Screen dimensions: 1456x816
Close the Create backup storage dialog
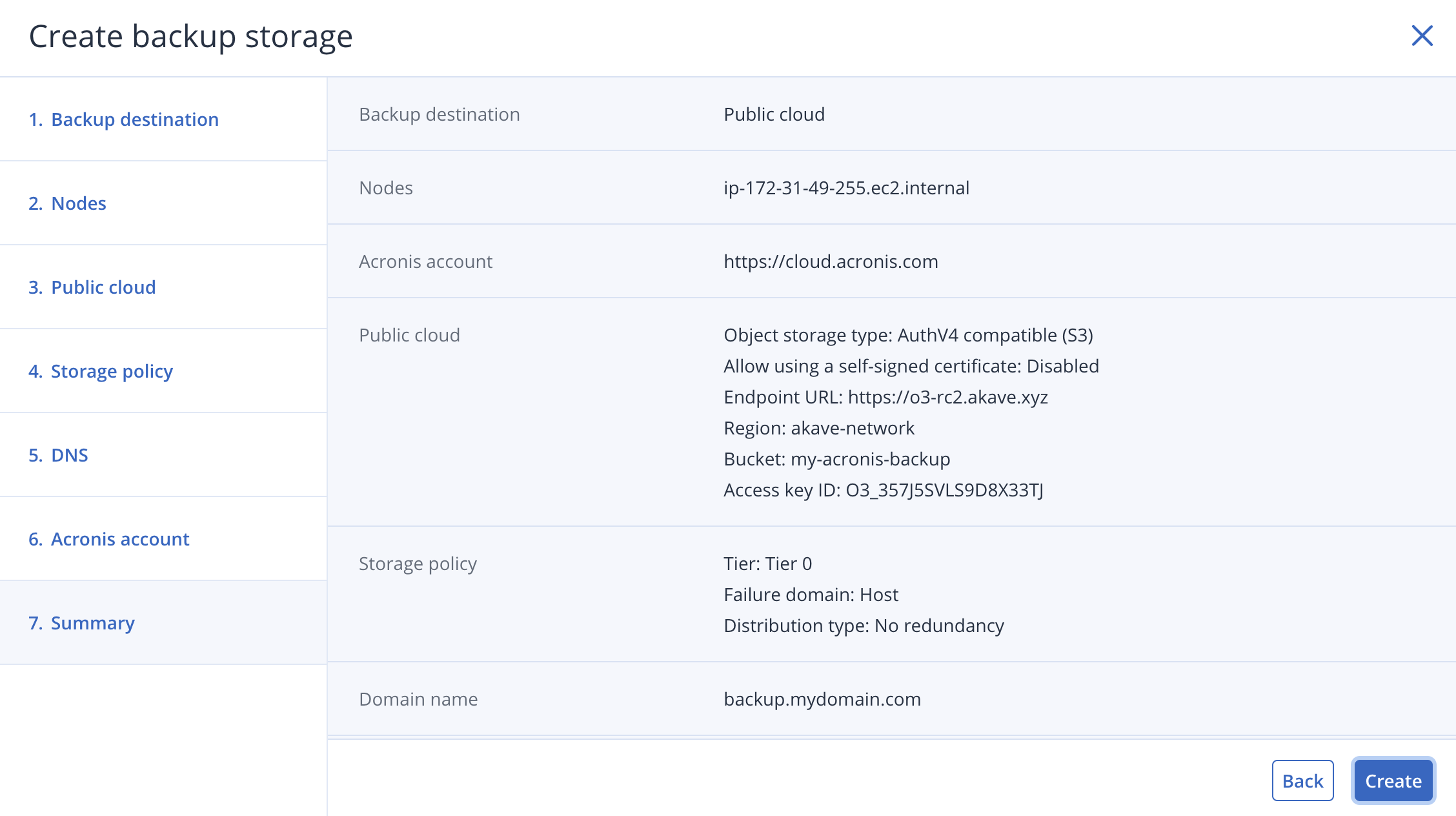1422,37
